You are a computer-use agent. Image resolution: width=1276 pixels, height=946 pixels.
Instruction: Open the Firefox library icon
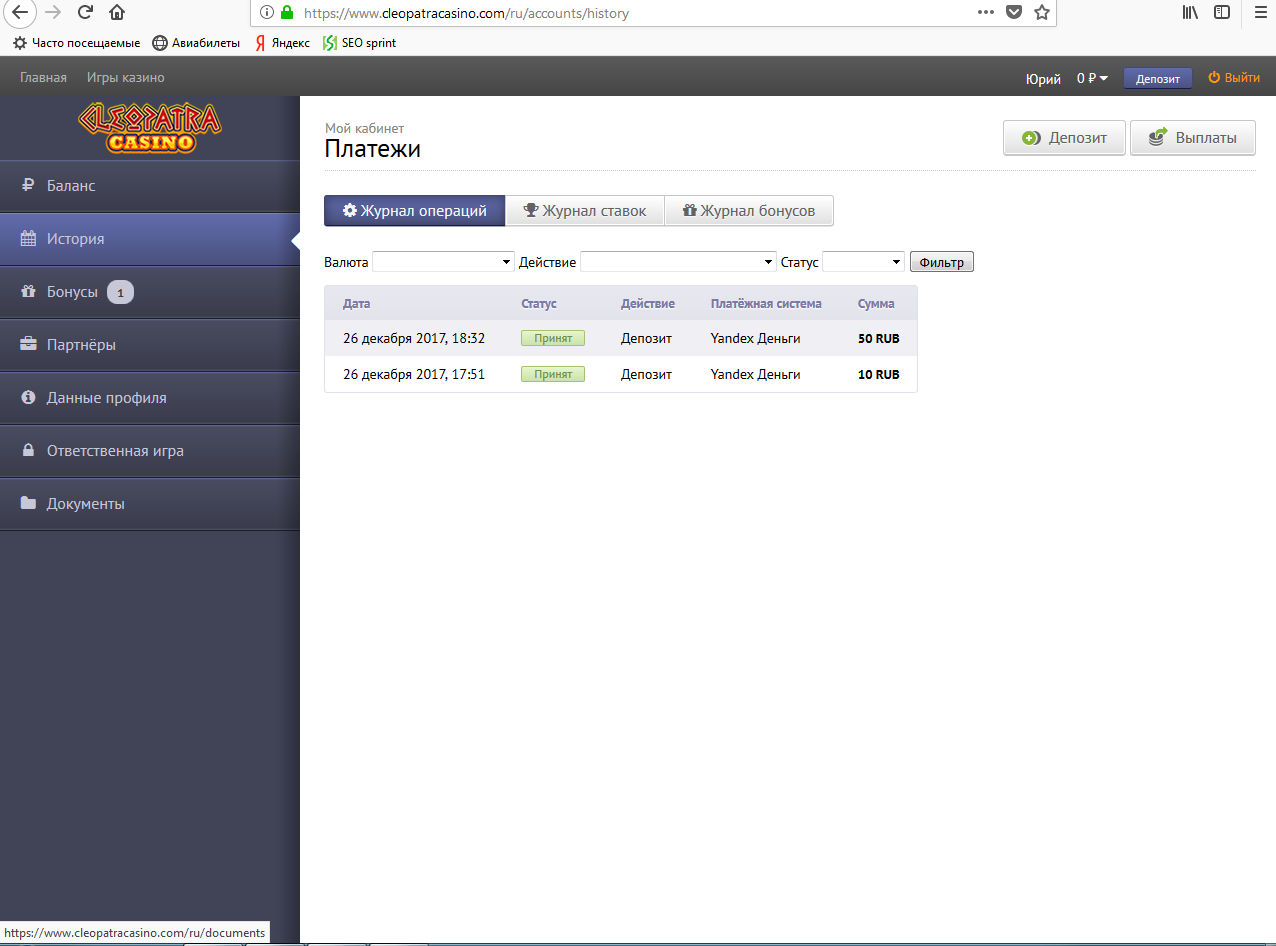[x=1190, y=13]
